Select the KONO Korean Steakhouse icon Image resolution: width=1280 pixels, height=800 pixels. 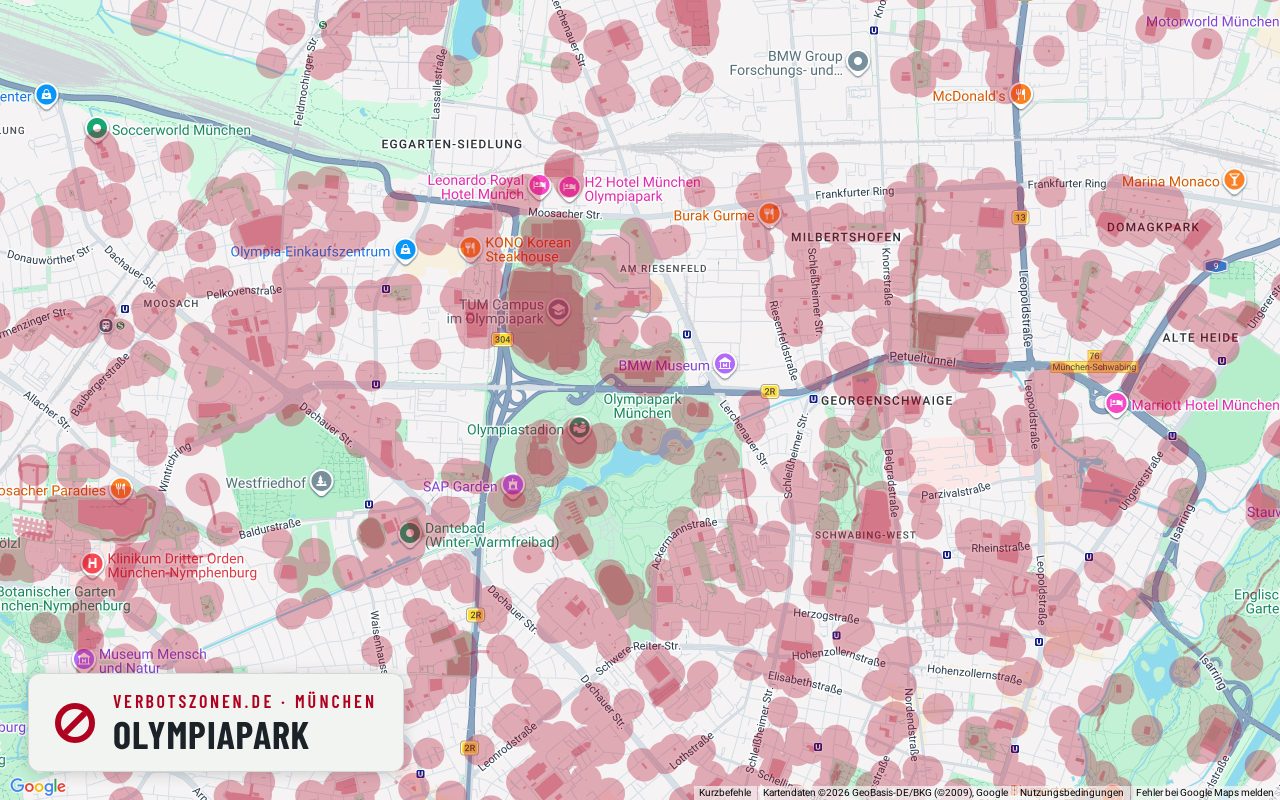[x=470, y=247]
